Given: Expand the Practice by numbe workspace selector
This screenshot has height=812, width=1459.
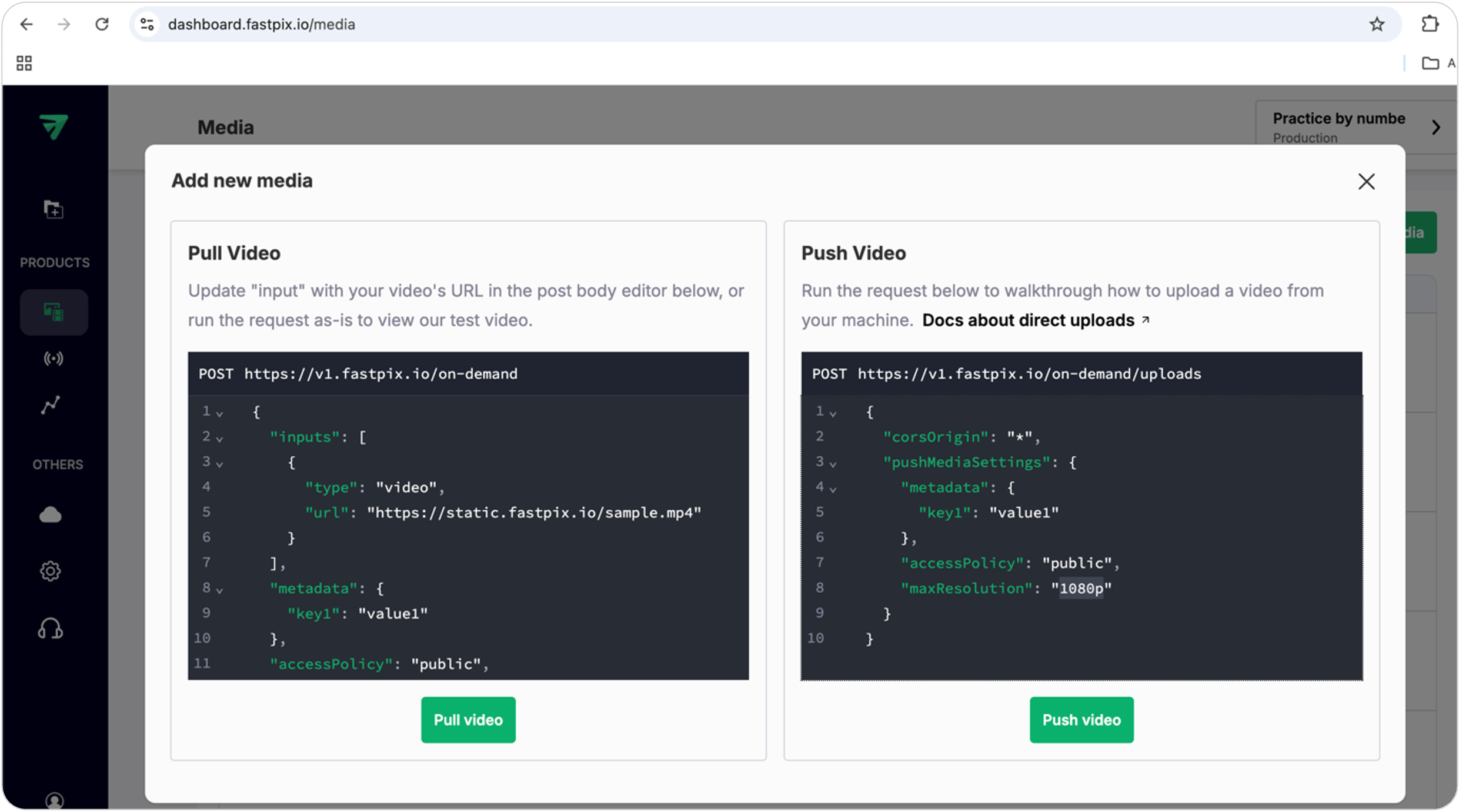Looking at the screenshot, I should (1435, 128).
